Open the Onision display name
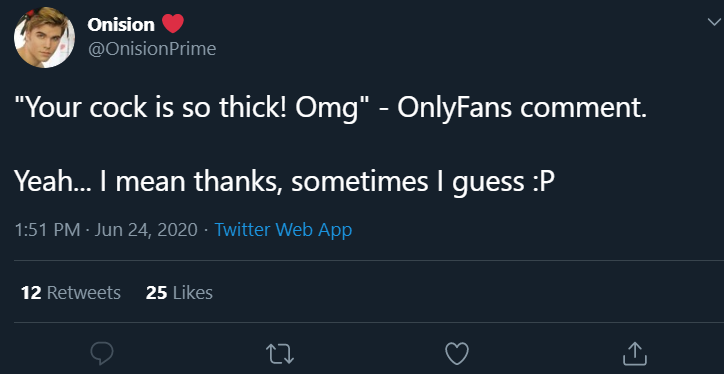 (121, 25)
